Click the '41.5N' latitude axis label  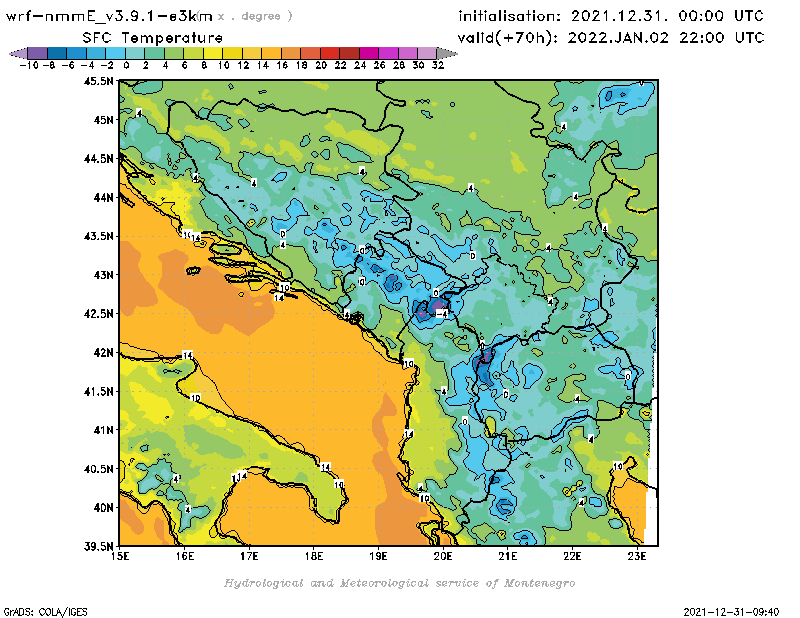click(x=99, y=391)
